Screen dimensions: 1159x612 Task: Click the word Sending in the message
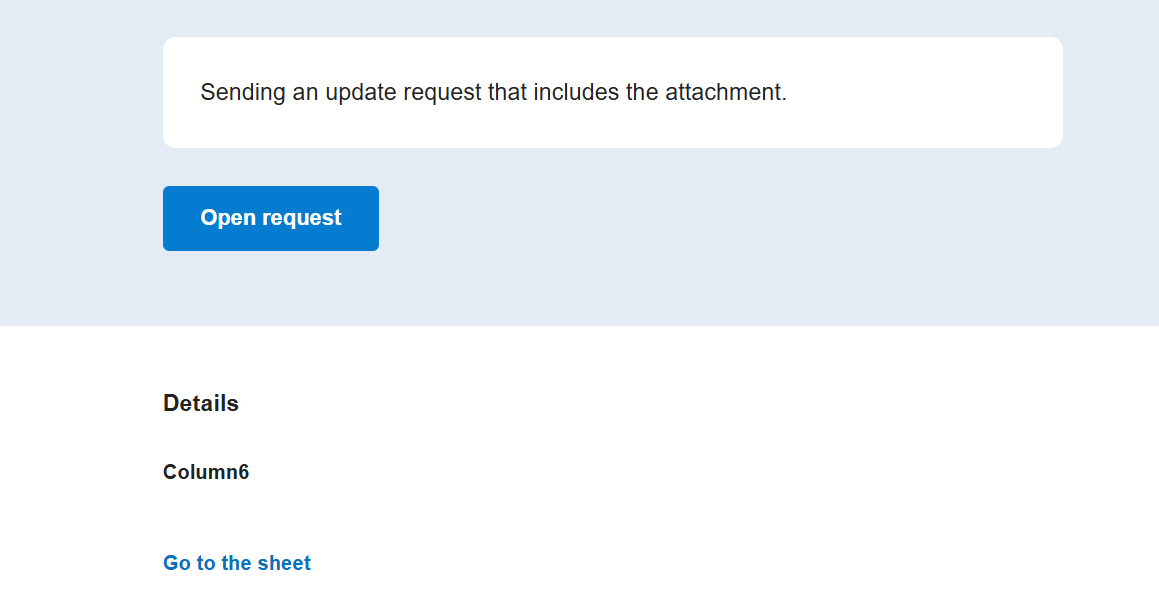click(x=243, y=92)
